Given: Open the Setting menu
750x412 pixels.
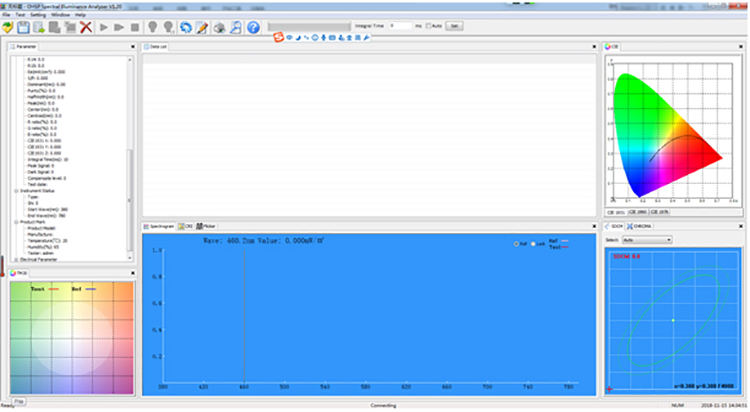Looking at the screenshot, I should 37,15.
